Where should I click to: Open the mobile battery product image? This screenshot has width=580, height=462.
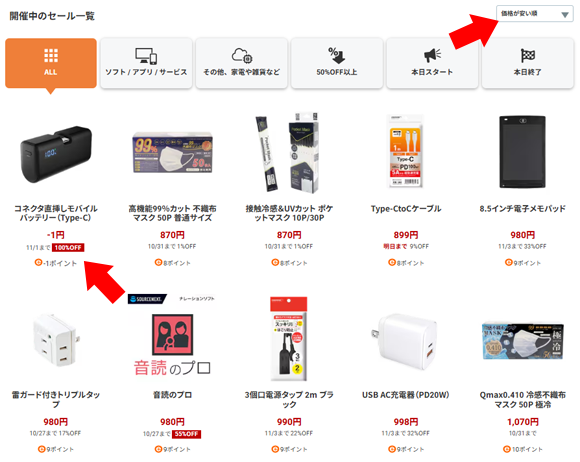click(x=56, y=154)
